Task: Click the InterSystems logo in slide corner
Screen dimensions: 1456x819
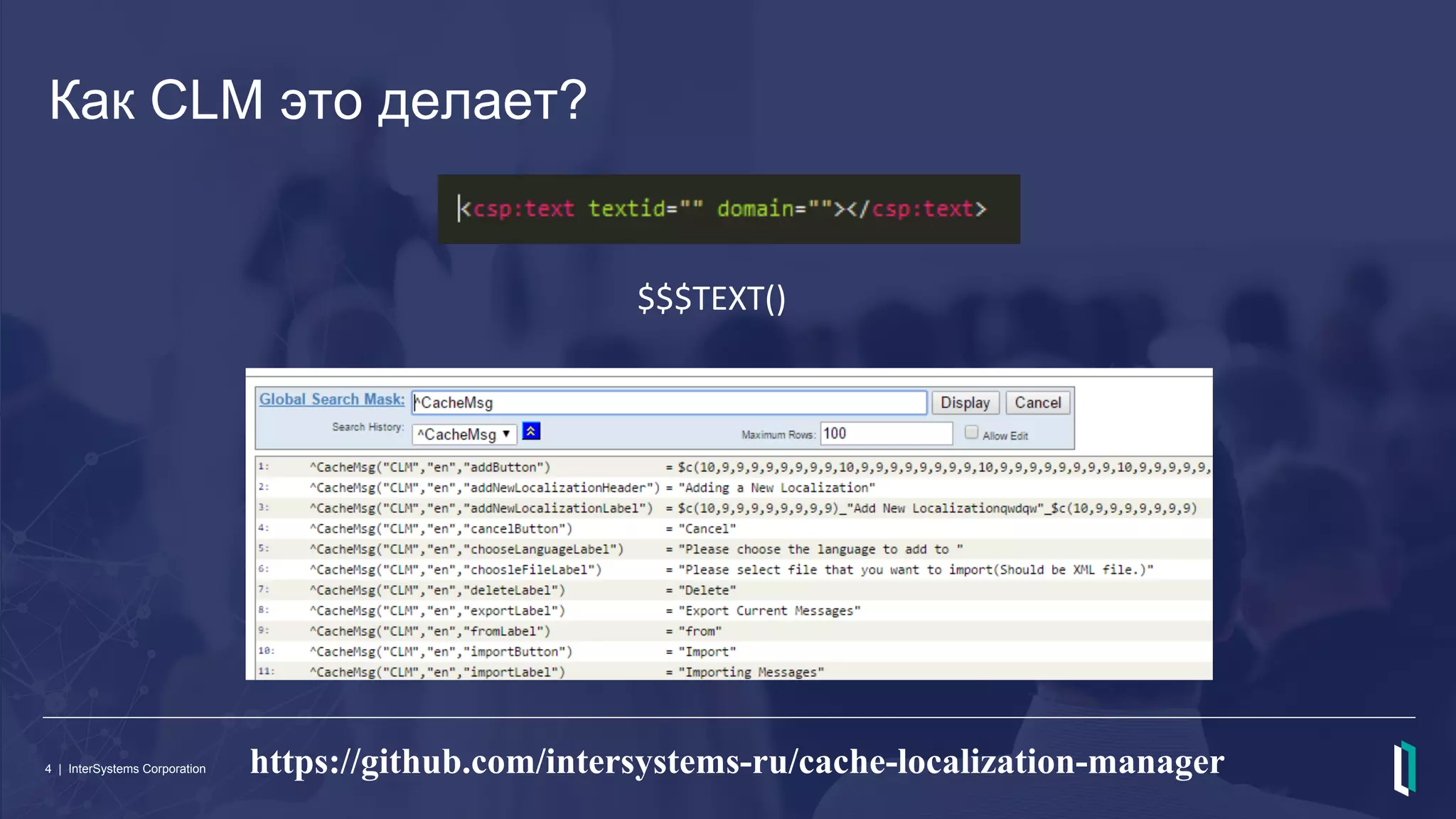Action: 1405,769
